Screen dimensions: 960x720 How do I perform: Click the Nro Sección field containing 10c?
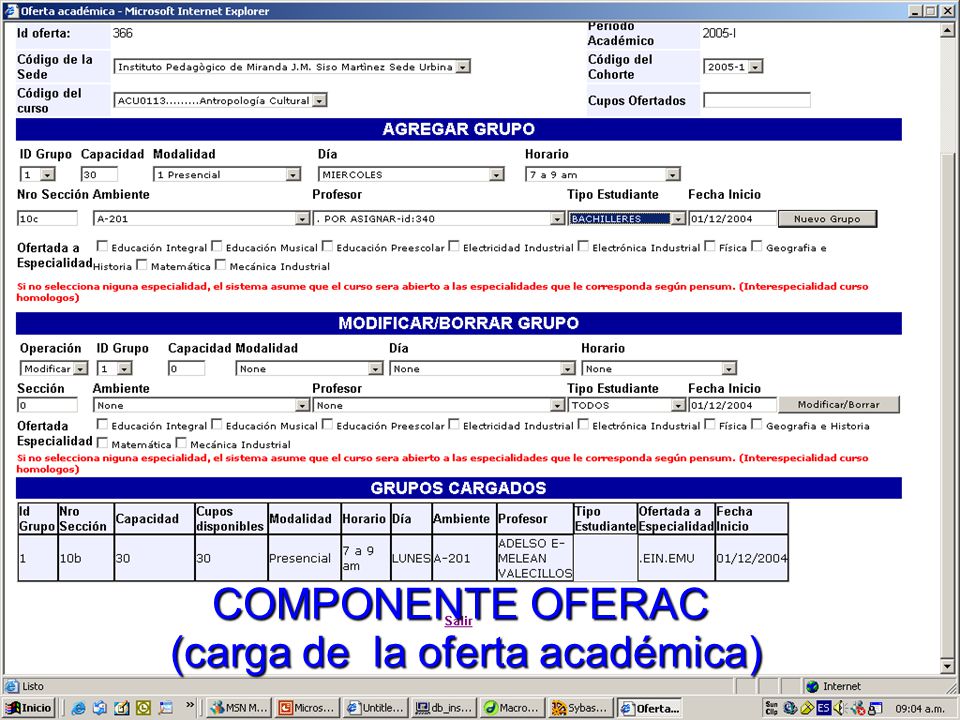[48, 219]
